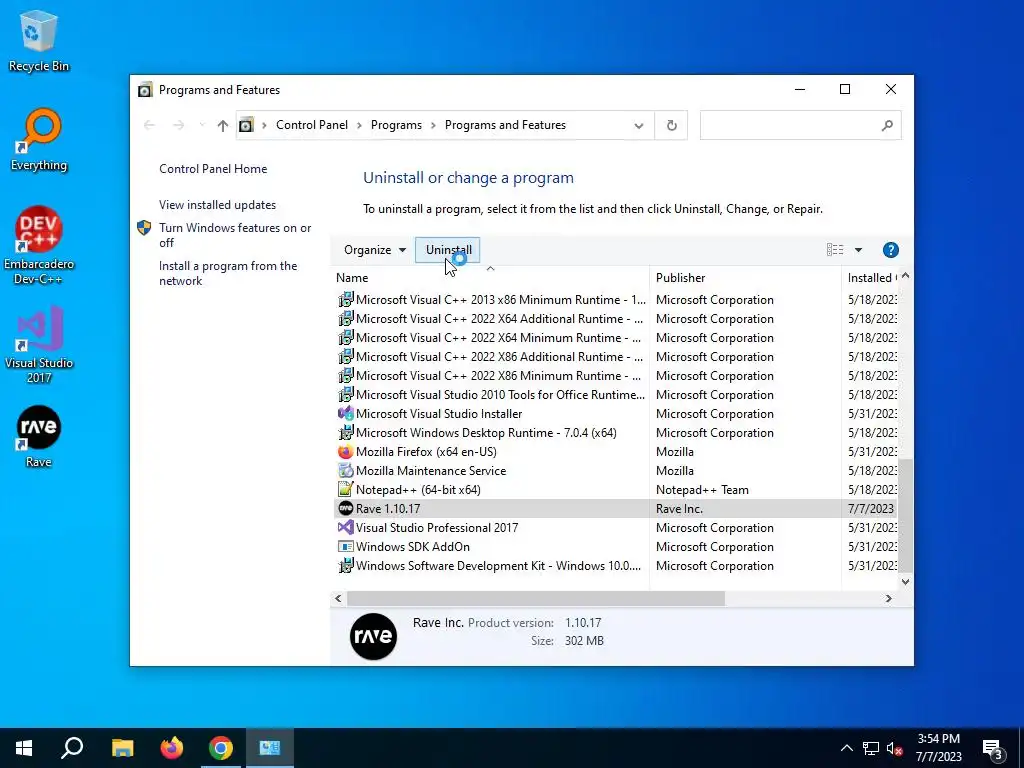Image resolution: width=1024 pixels, height=768 pixels.
Task: Launch Google Chrome from the taskbar
Action: [x=221, y=748]
